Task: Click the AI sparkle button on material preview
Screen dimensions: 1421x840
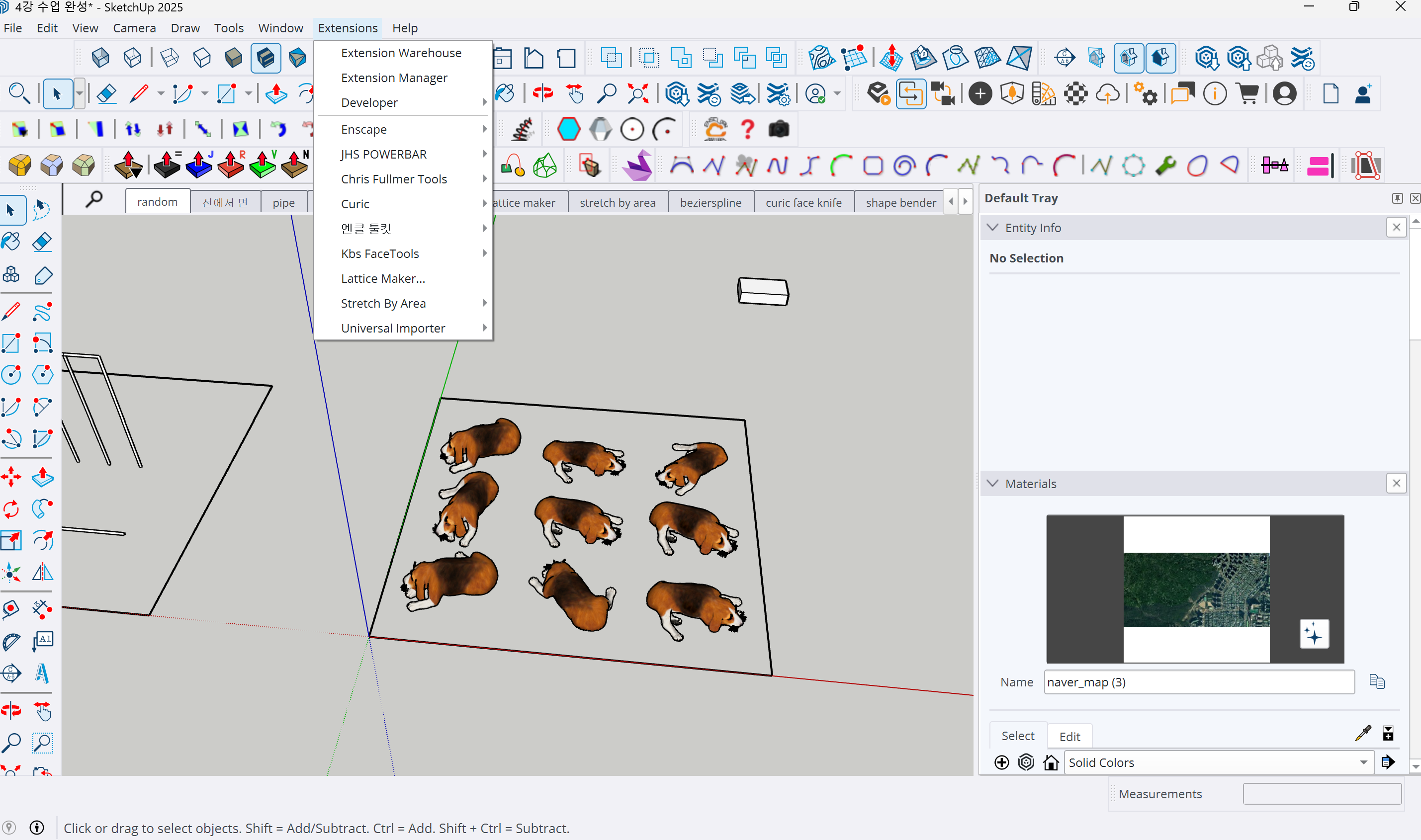Action: pyautogui.click(x=1314, y=633)
